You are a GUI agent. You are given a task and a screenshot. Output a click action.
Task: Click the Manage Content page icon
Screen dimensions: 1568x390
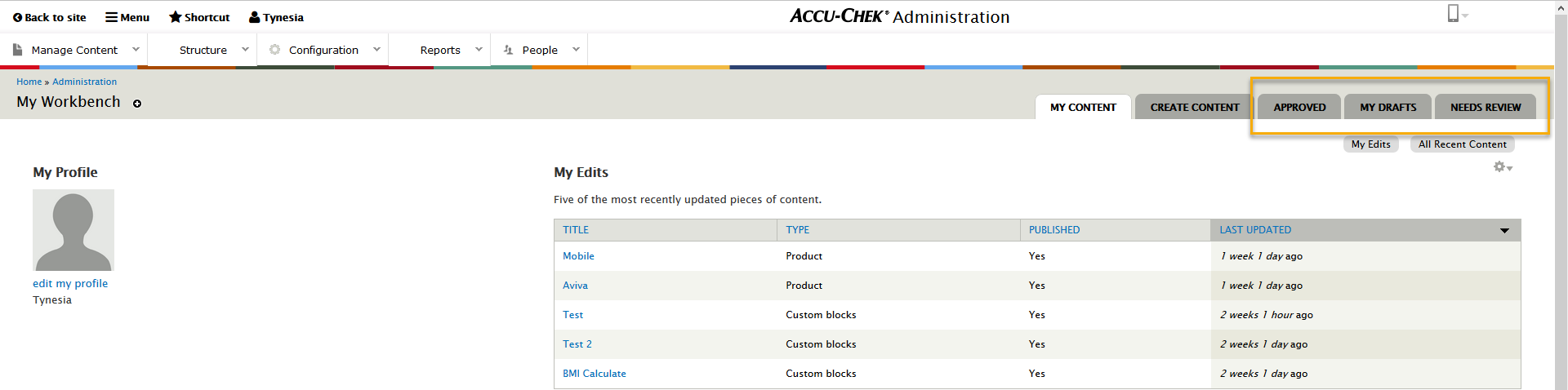point(17,50)
